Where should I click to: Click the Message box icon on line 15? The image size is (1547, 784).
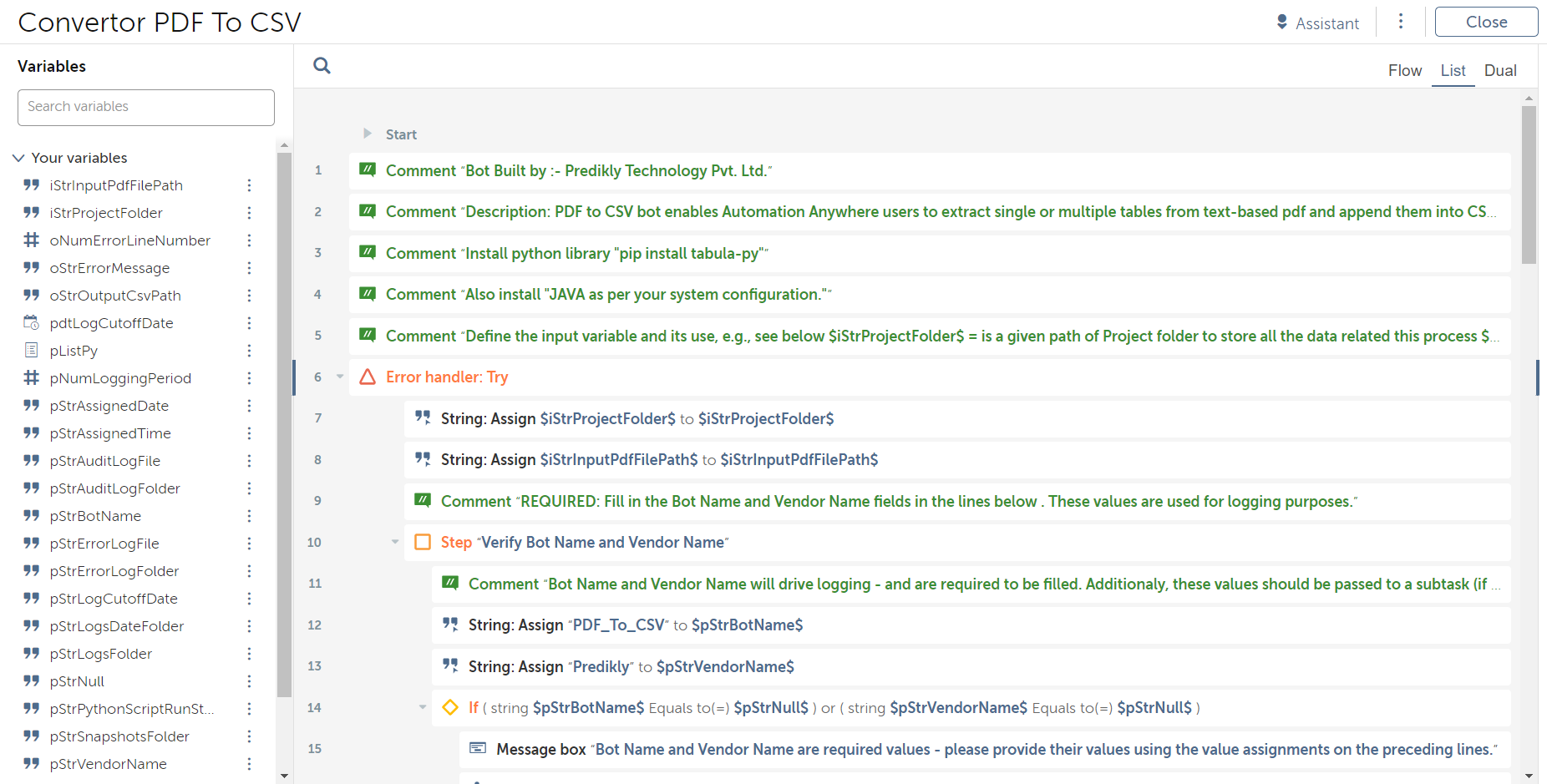pos(478,749)
